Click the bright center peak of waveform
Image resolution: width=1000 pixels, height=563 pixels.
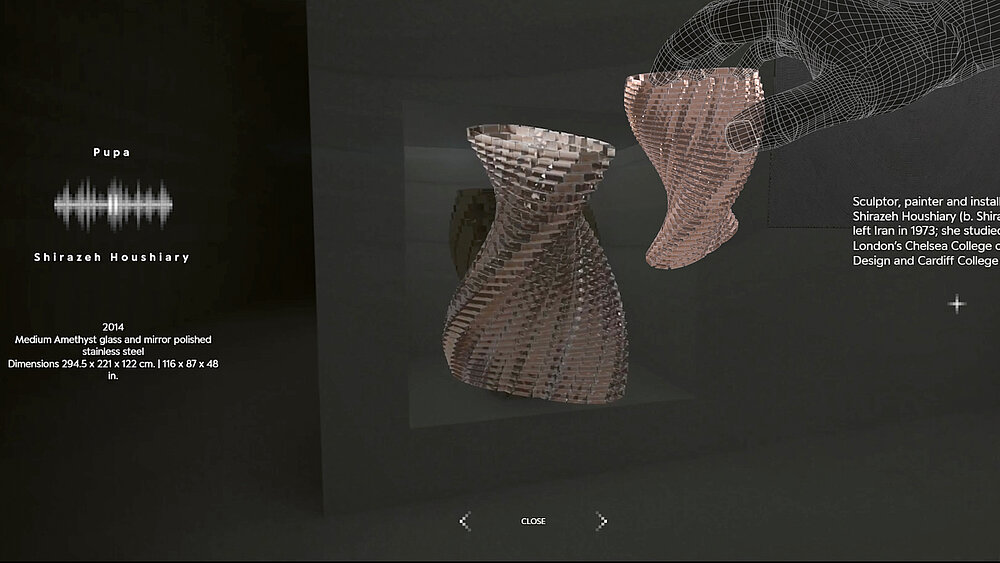pos(113,203)
